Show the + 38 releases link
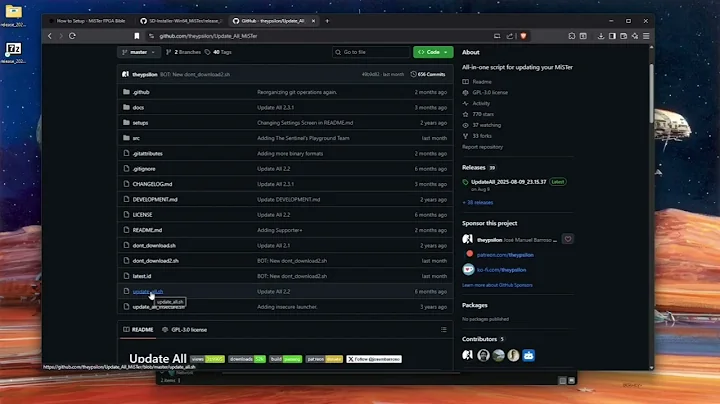The width and height of the screenshot is (720, 404). (478, 202)
